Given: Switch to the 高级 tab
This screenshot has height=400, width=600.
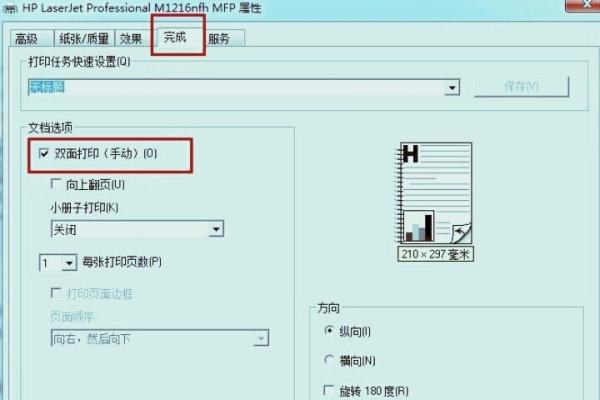Looking at the screenshot, I should [32, 38].
